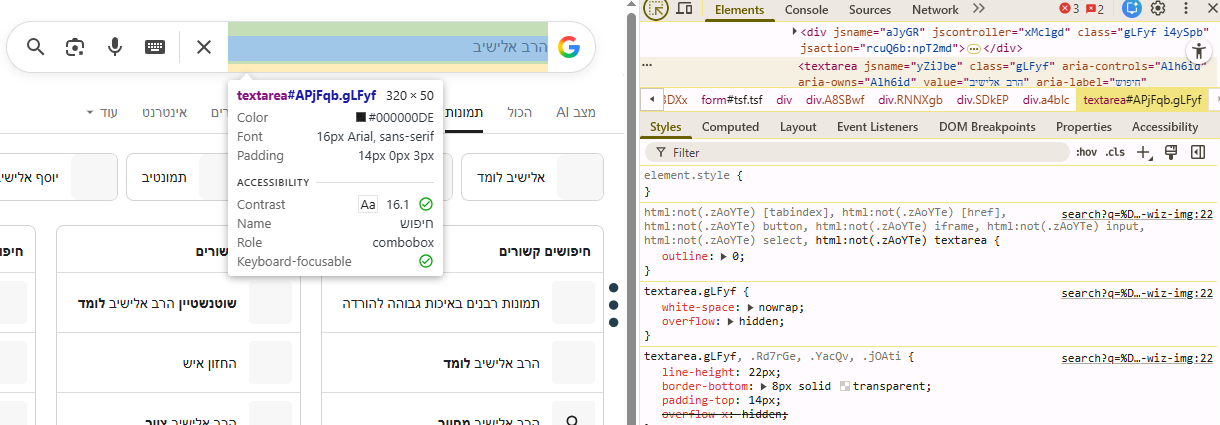Start voice search with microphone icon

click(115, 47)
